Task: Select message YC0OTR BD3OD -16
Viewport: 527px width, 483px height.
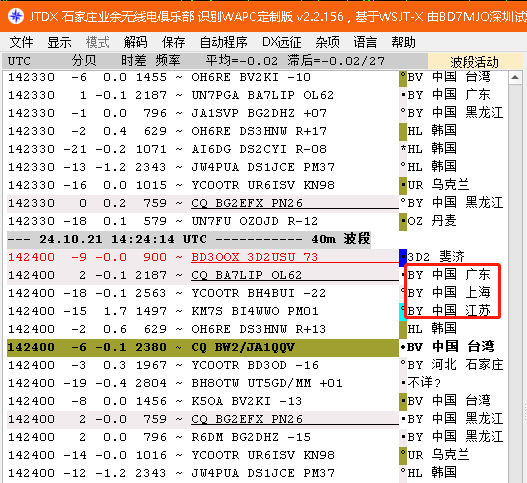Action: click(255, 365)
